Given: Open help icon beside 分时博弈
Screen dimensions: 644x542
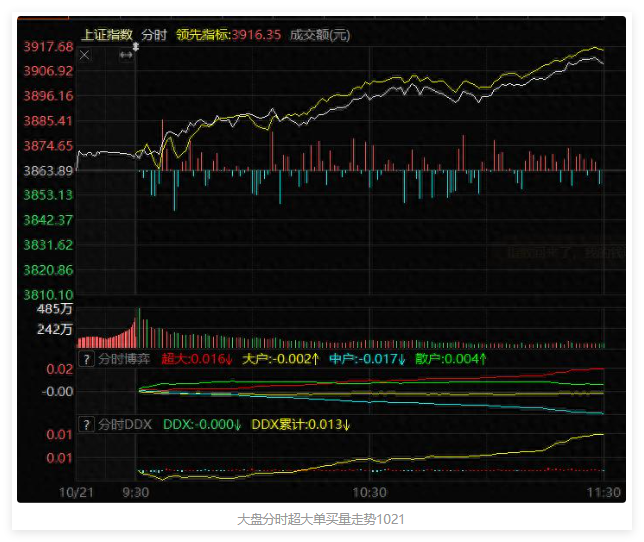Looking at the screenshot, I should point(87,358).
